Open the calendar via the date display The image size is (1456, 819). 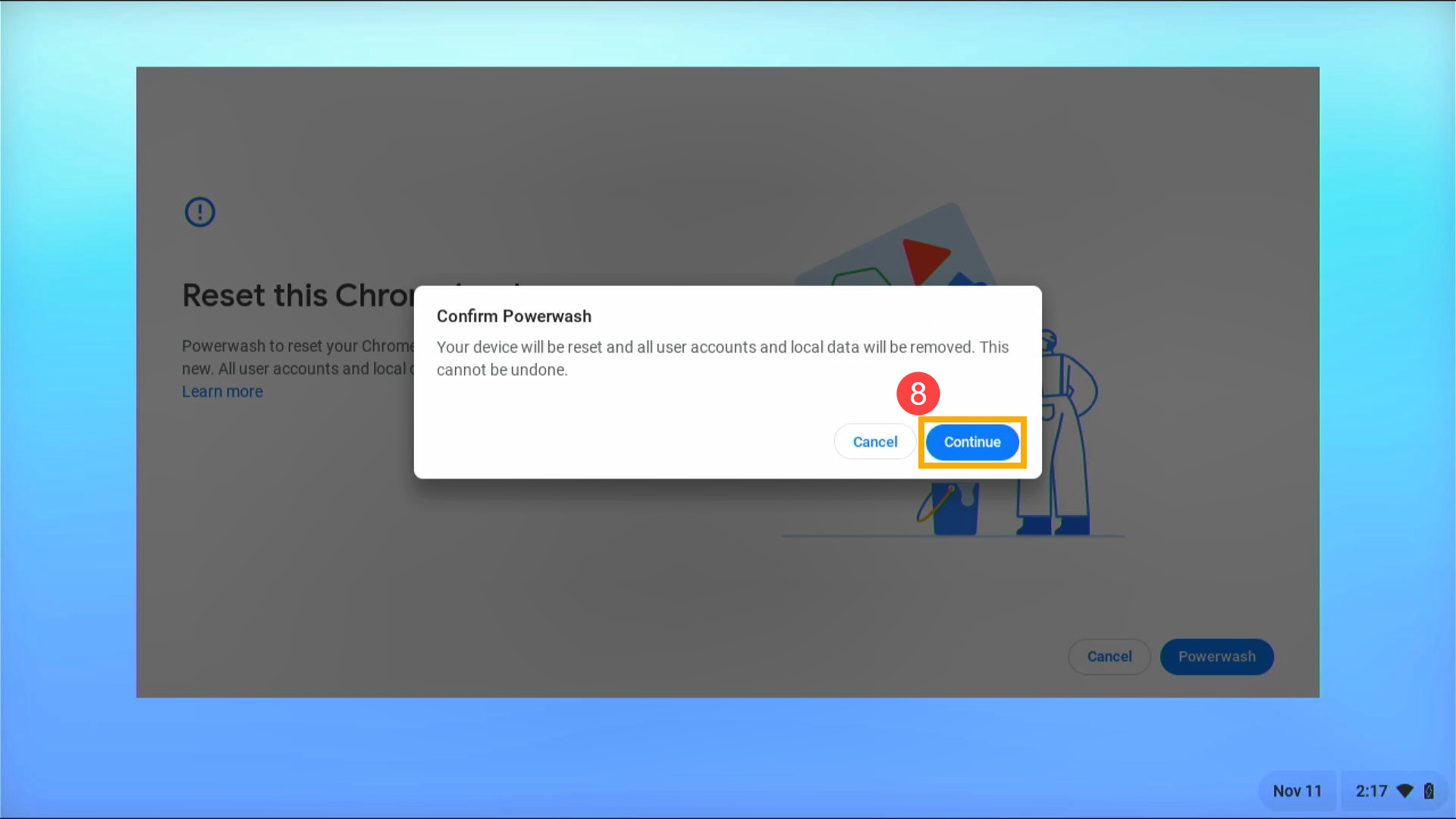point(1298,791)
